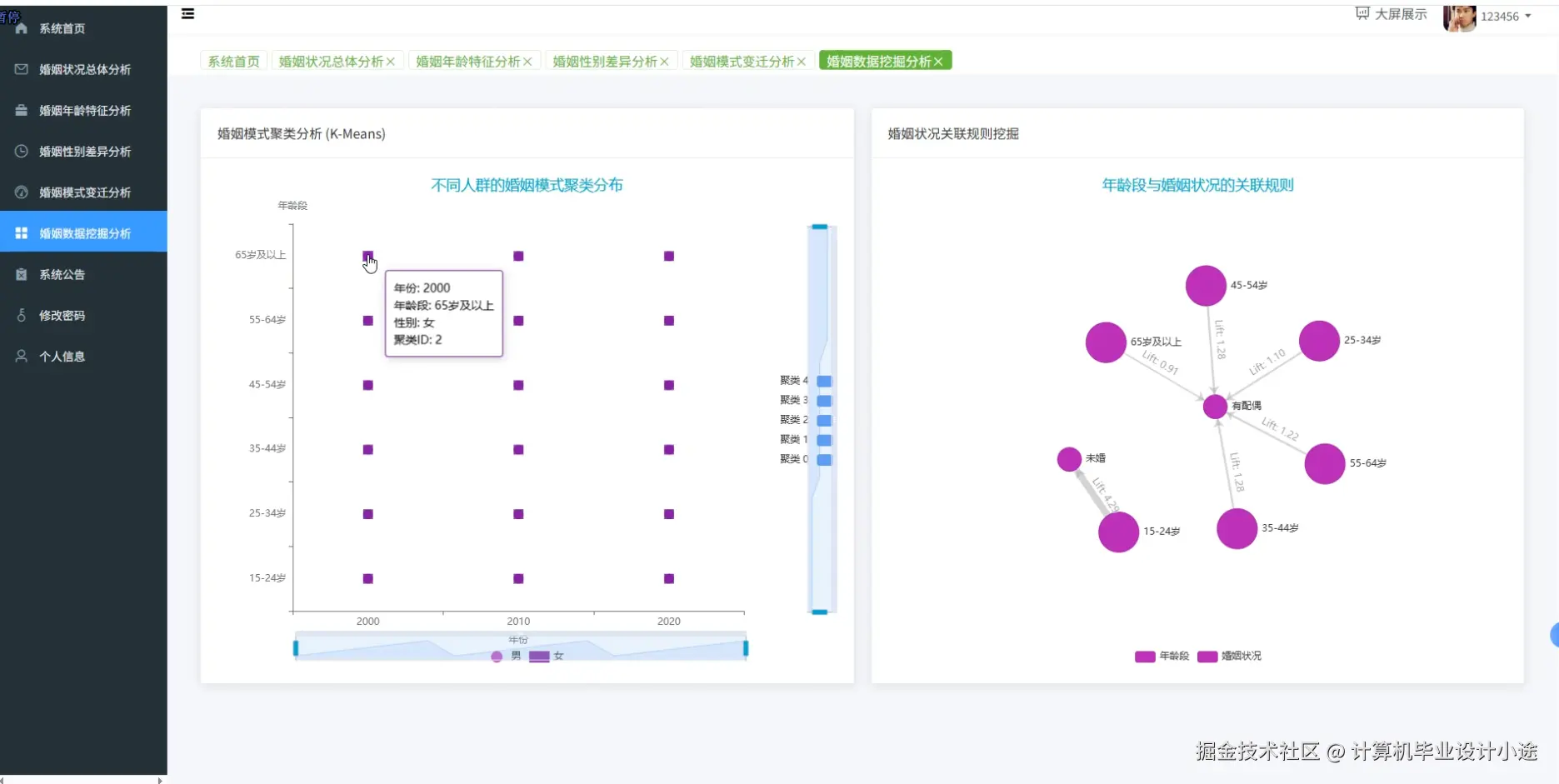Open the user dropdown next to 123456

tap(1528, 17)
